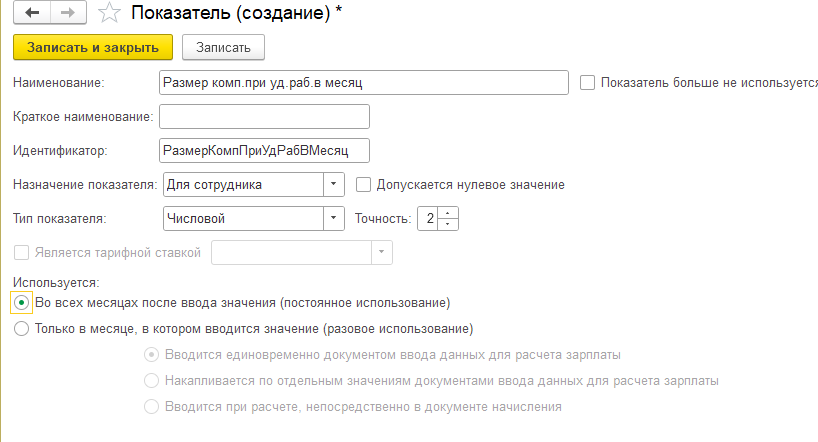Click the 'Идентификатор' text field
Viewport: 818px width, 442px height.
click(x=264, y=151)
